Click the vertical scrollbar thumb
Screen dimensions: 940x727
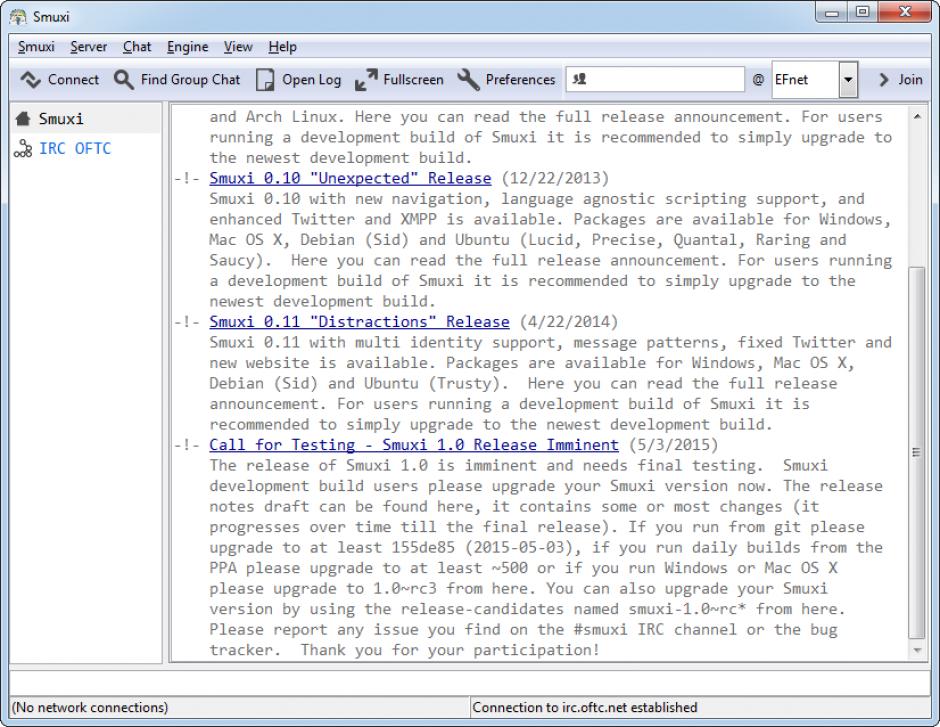917,453
